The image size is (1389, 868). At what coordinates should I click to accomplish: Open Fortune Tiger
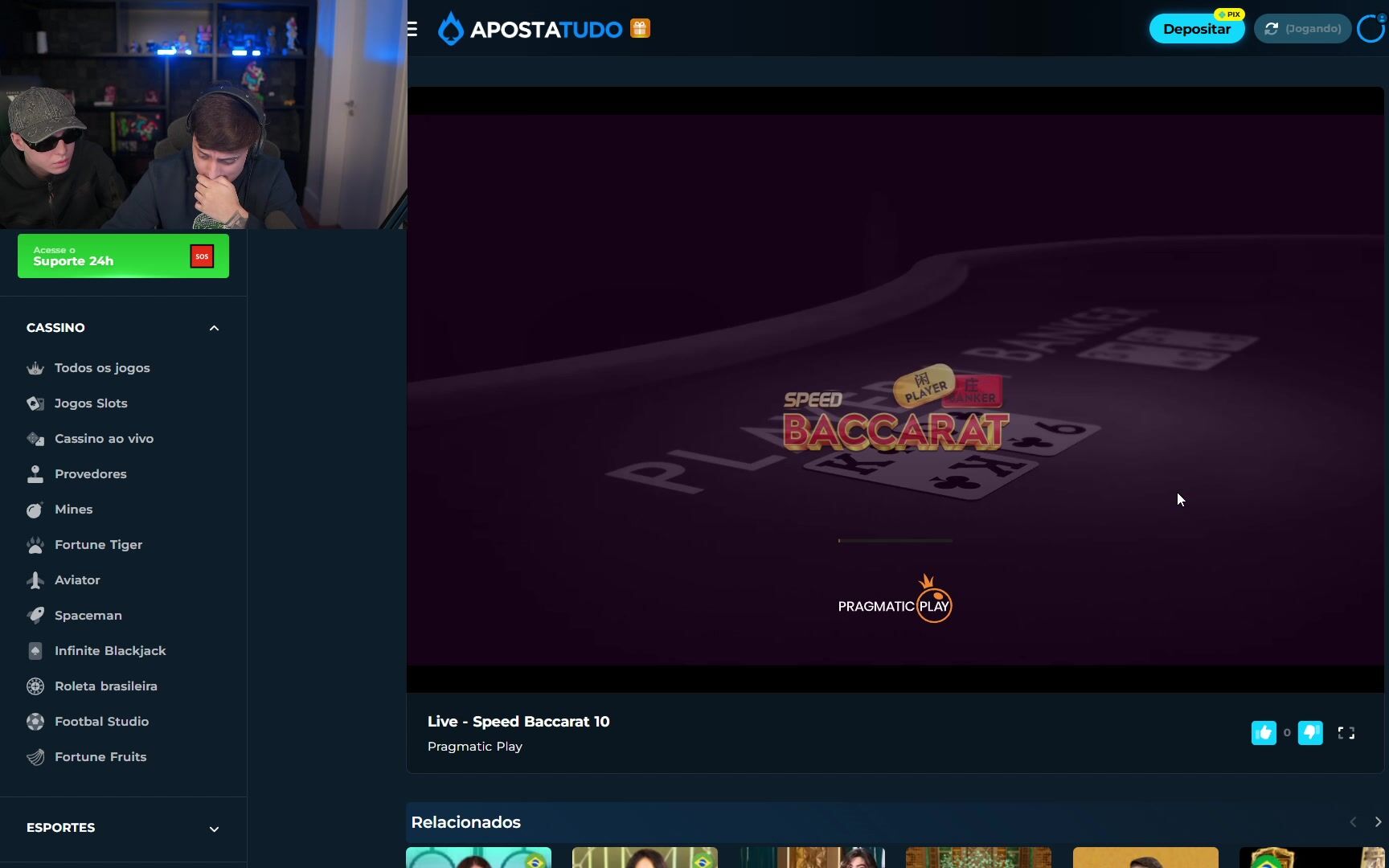98,545
